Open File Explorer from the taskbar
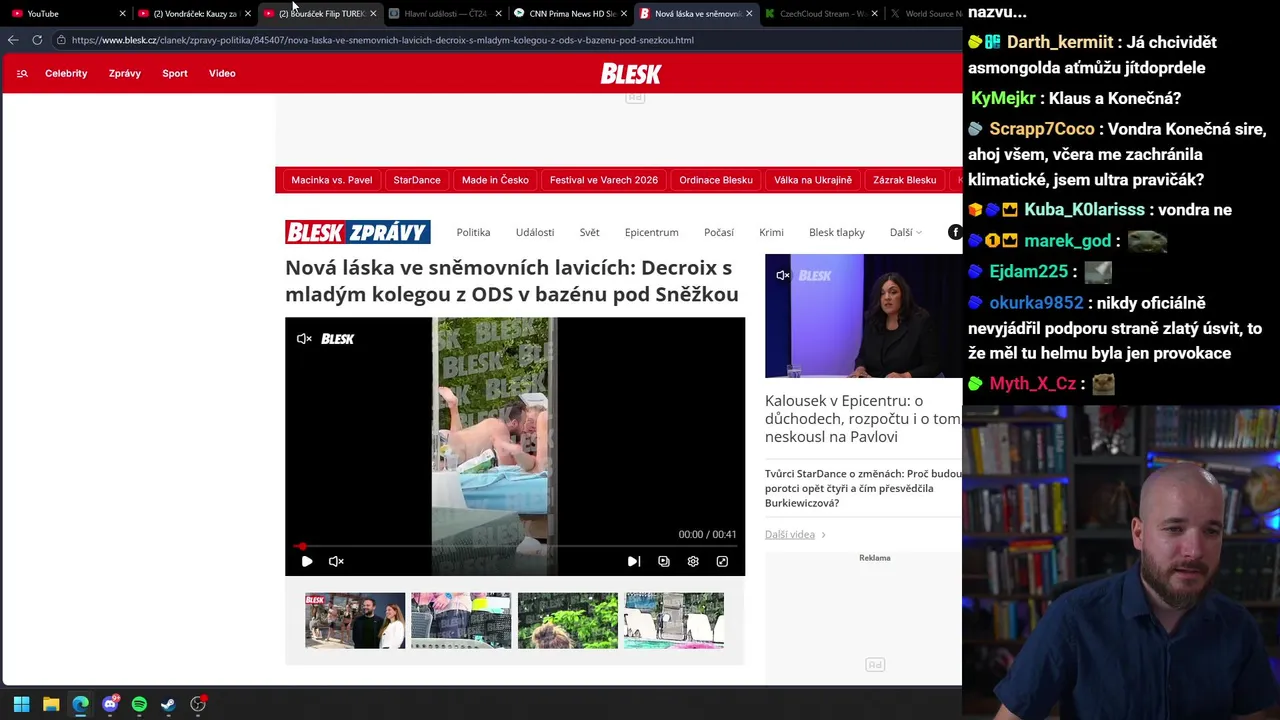The image size is (1280, 720). 51,704
